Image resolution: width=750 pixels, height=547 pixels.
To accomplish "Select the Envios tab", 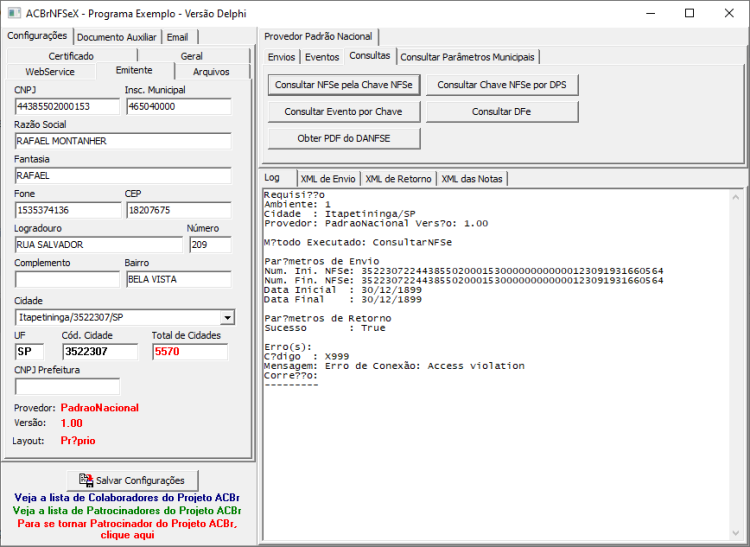I will pyautogui.click(x=281, y=57).
